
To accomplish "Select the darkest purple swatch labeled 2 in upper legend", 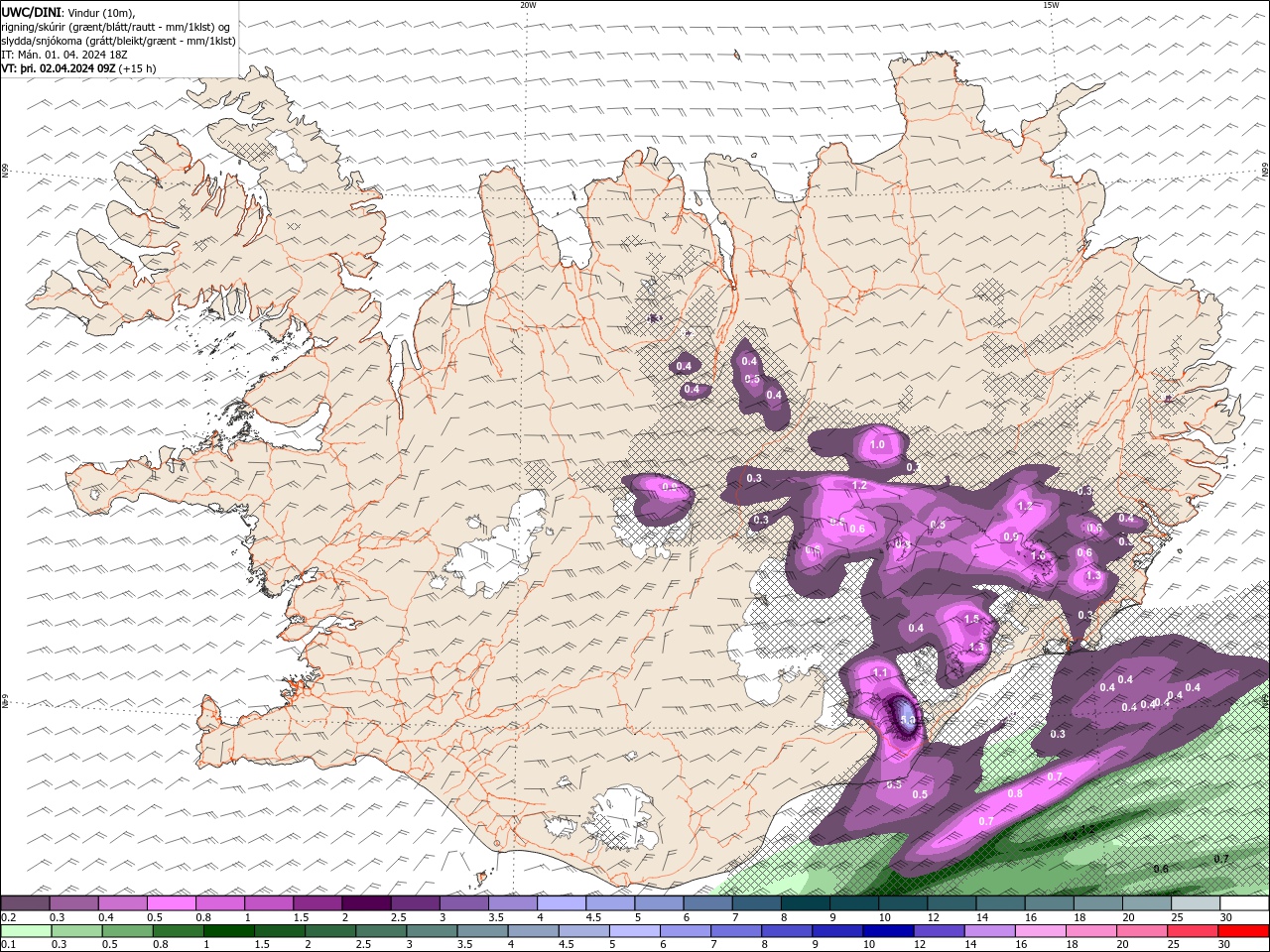I will coord(365,903).
